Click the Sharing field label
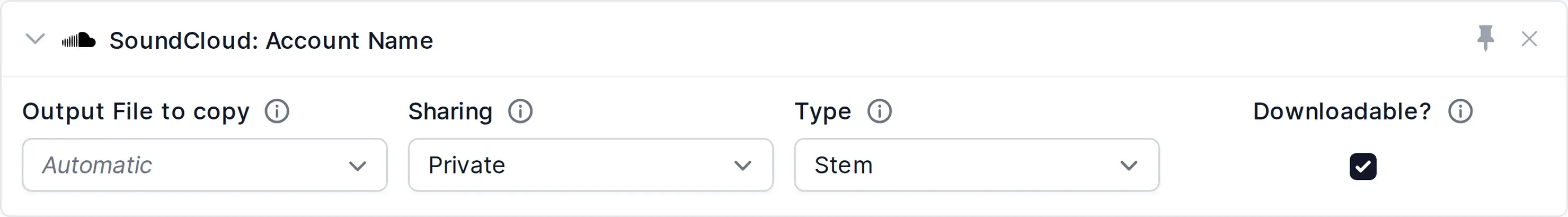The image size is (1568, 217). pyautogui.click(x=450, y=112)
